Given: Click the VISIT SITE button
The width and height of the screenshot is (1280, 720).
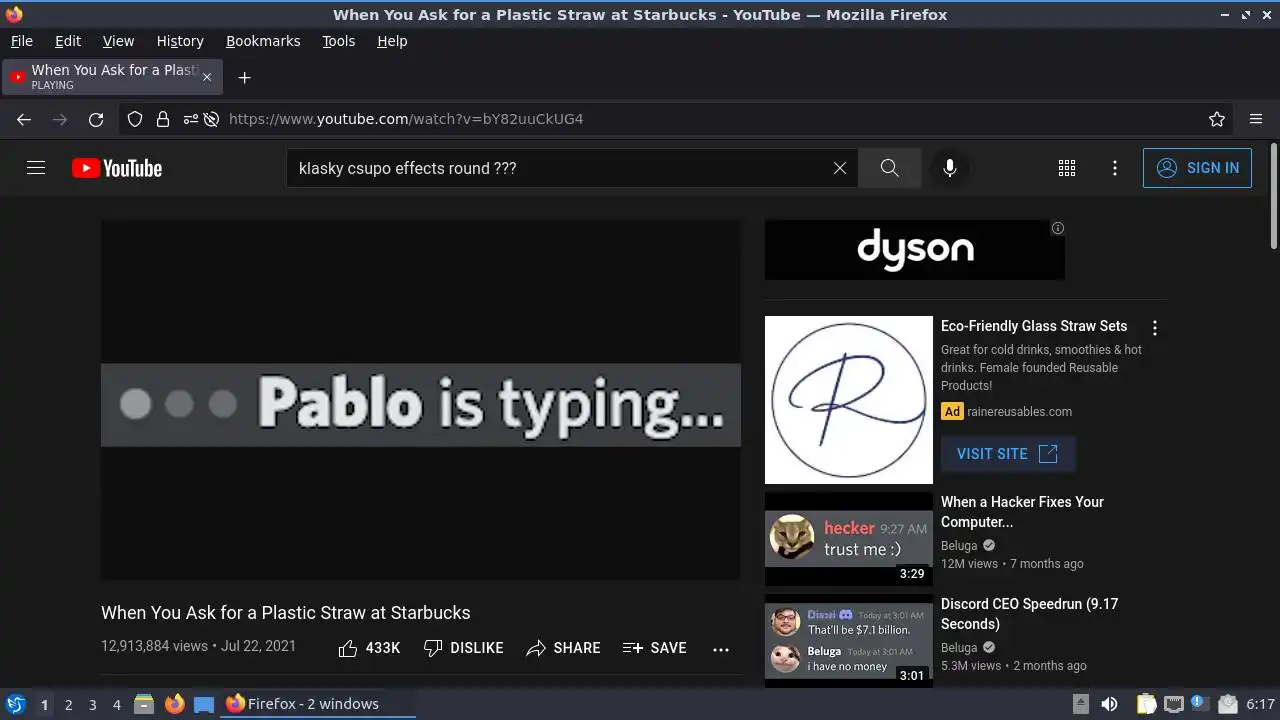Looking at the screenshot, I should click(1008, 454).
